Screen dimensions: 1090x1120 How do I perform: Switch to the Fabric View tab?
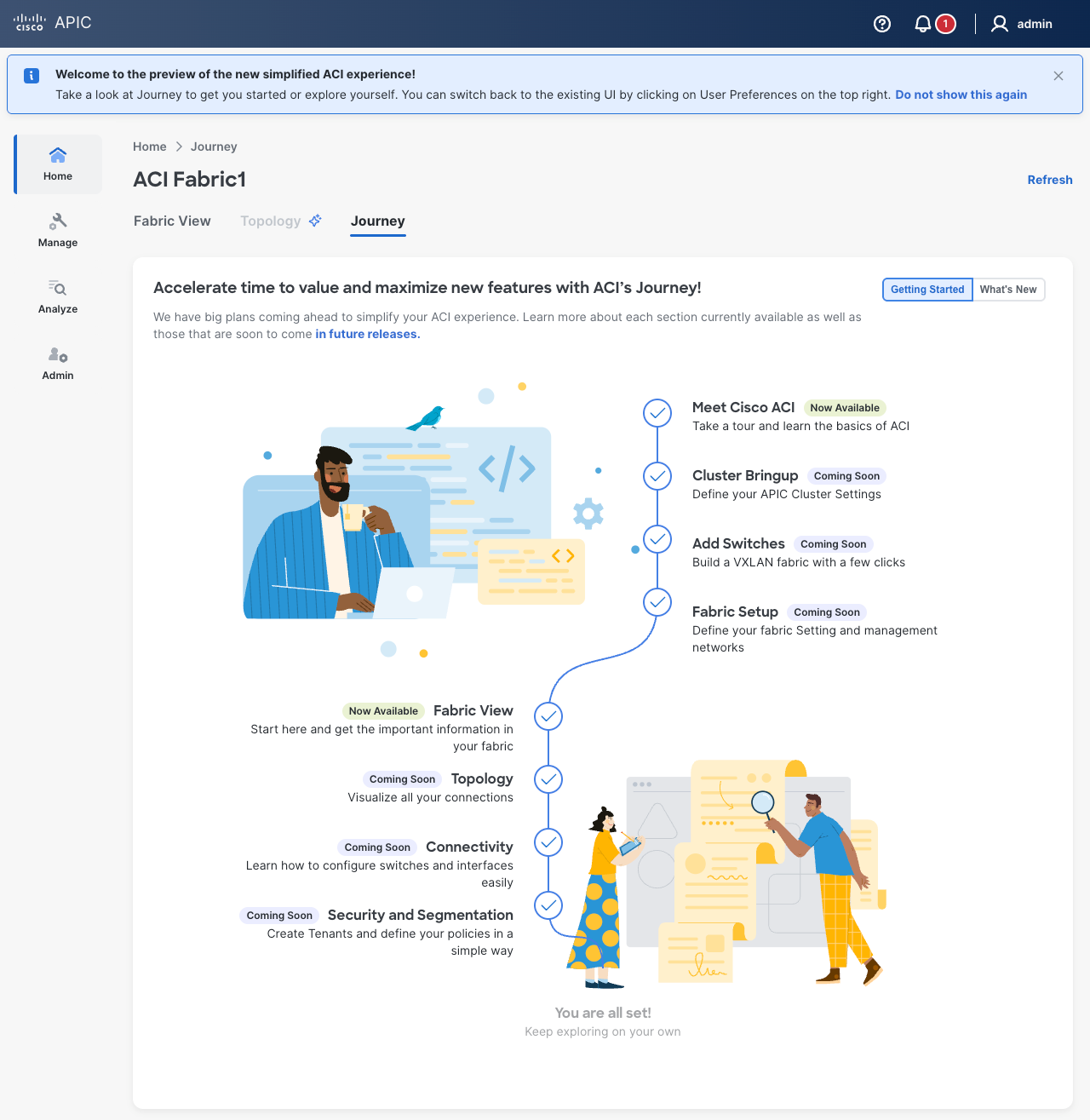click(x=172, y=221)
